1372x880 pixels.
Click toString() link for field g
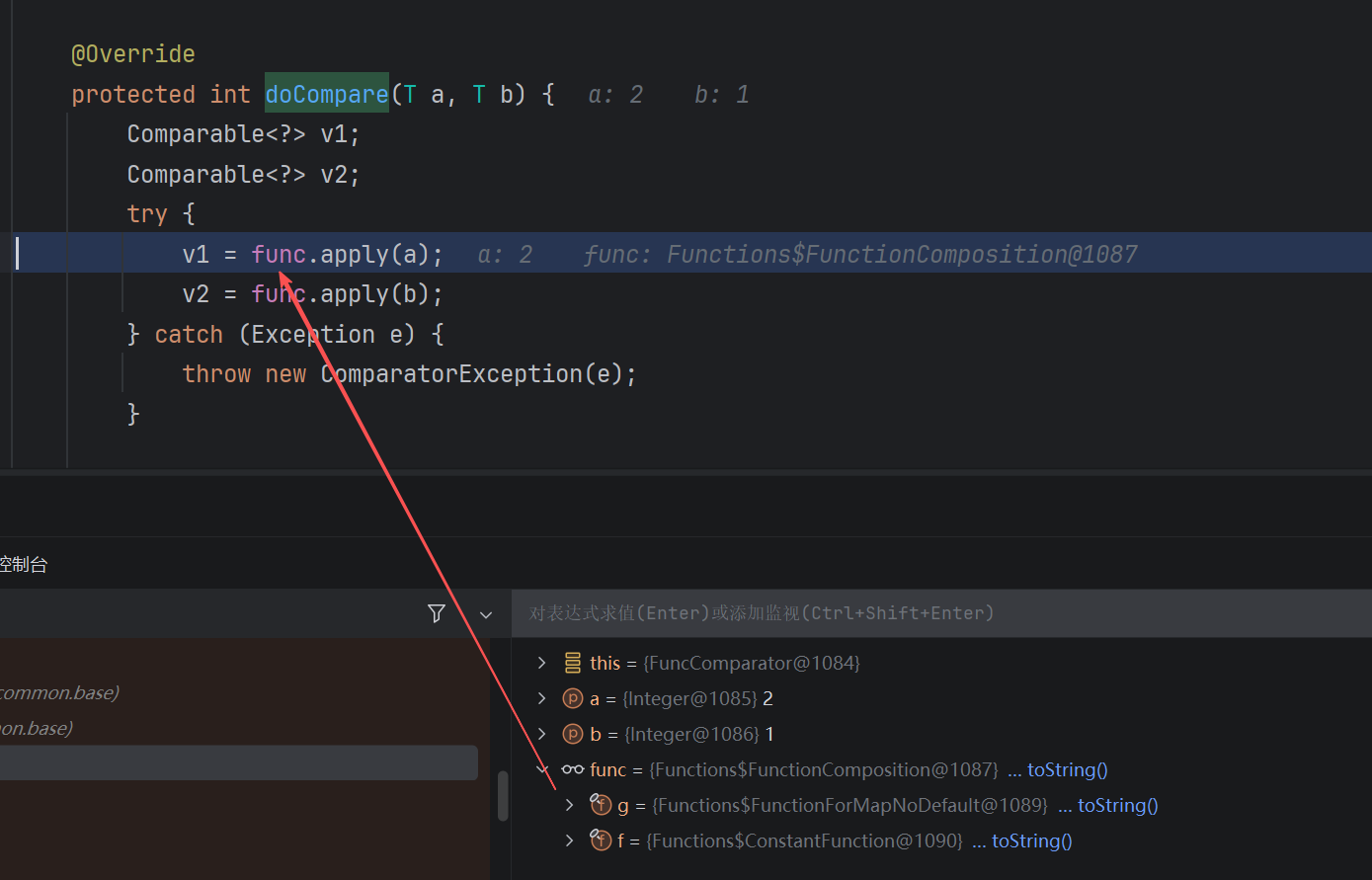coord(1117,805)
